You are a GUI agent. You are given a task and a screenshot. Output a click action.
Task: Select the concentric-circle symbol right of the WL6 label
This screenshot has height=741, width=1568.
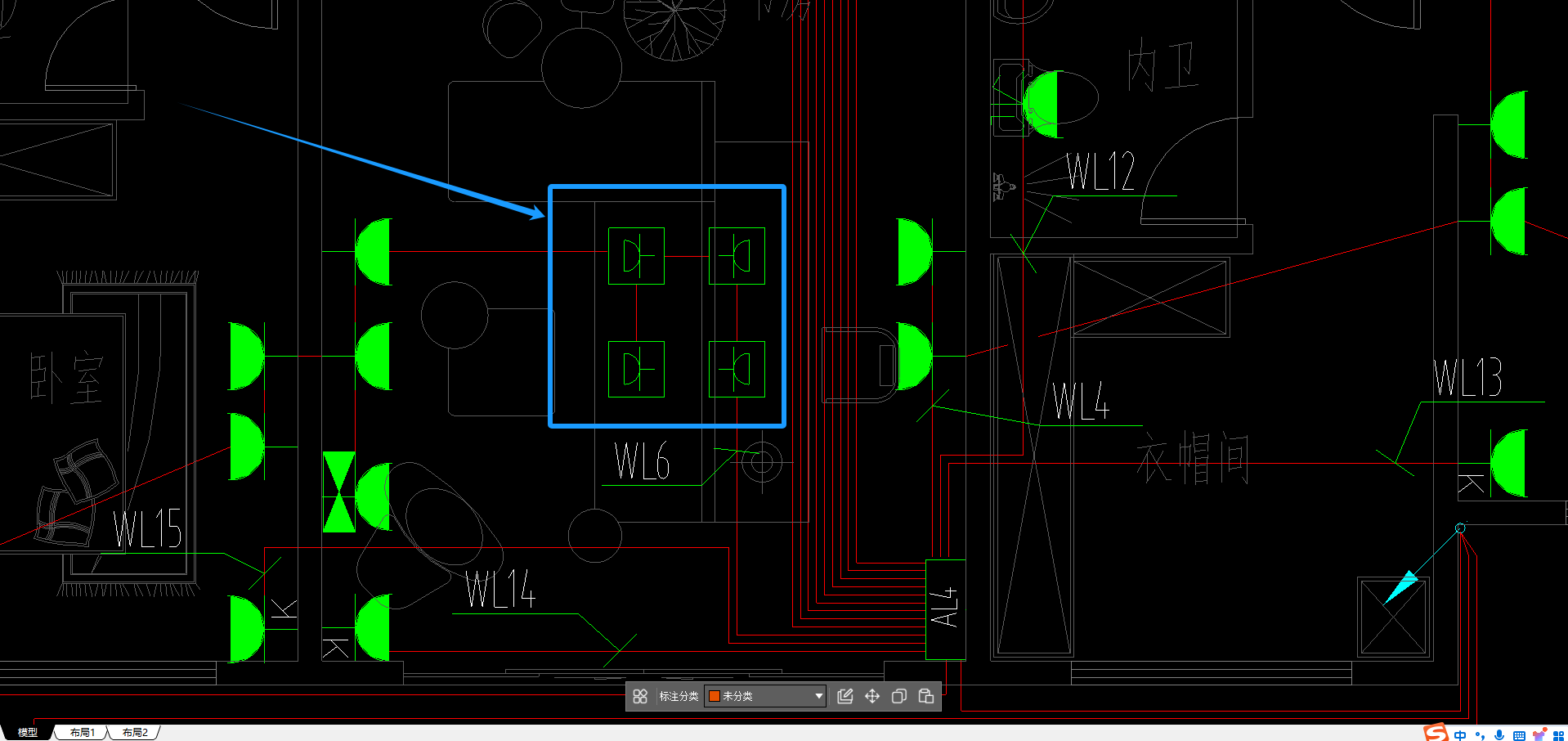pyautogui.click(x=762, y=463)
